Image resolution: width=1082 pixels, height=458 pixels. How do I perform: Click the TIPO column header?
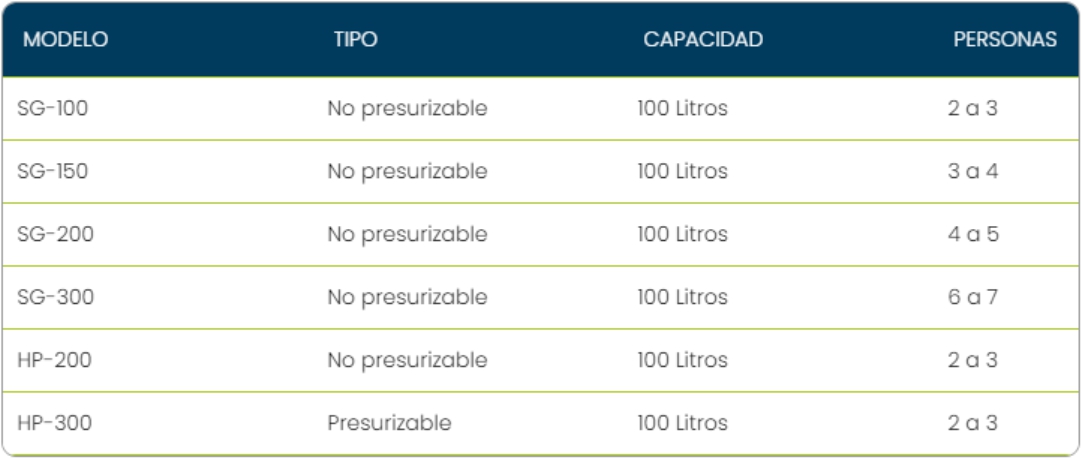coord(355,40)
